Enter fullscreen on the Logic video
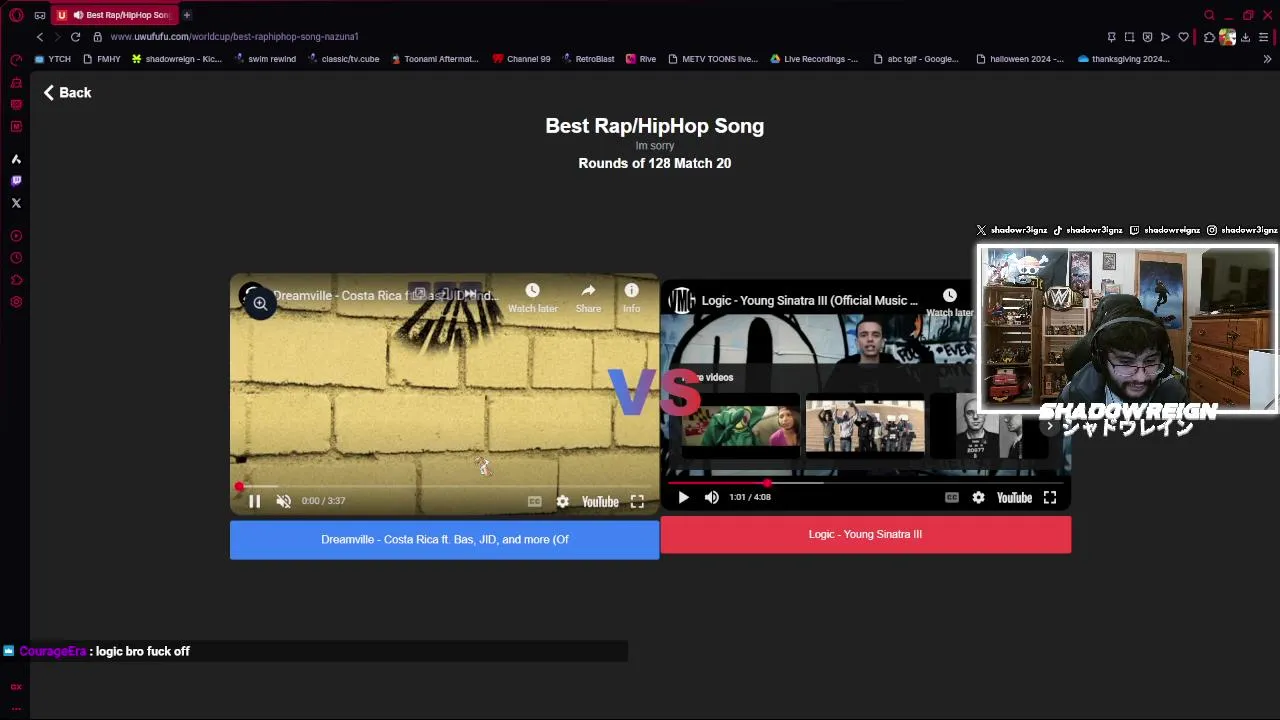 pos(1050,497)
